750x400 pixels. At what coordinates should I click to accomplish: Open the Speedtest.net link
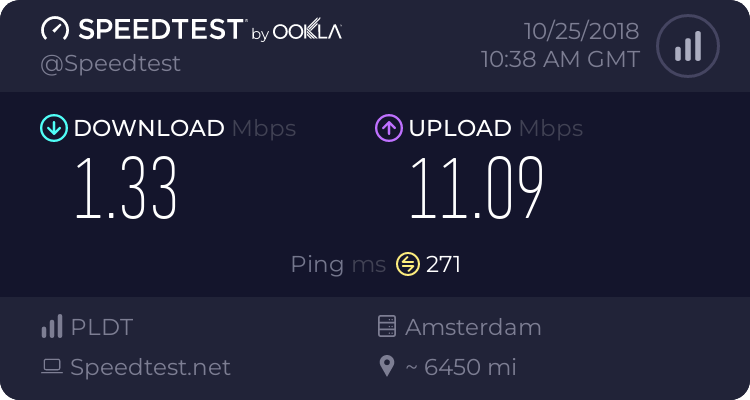150,367
